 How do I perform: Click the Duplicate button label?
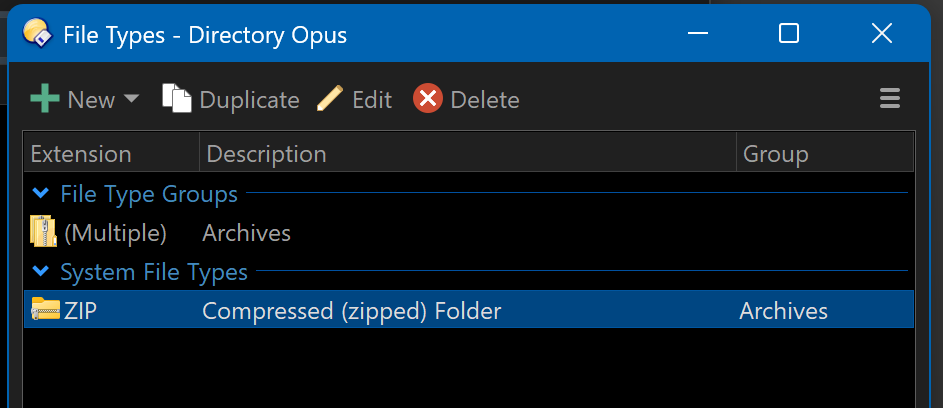(250, 100)
